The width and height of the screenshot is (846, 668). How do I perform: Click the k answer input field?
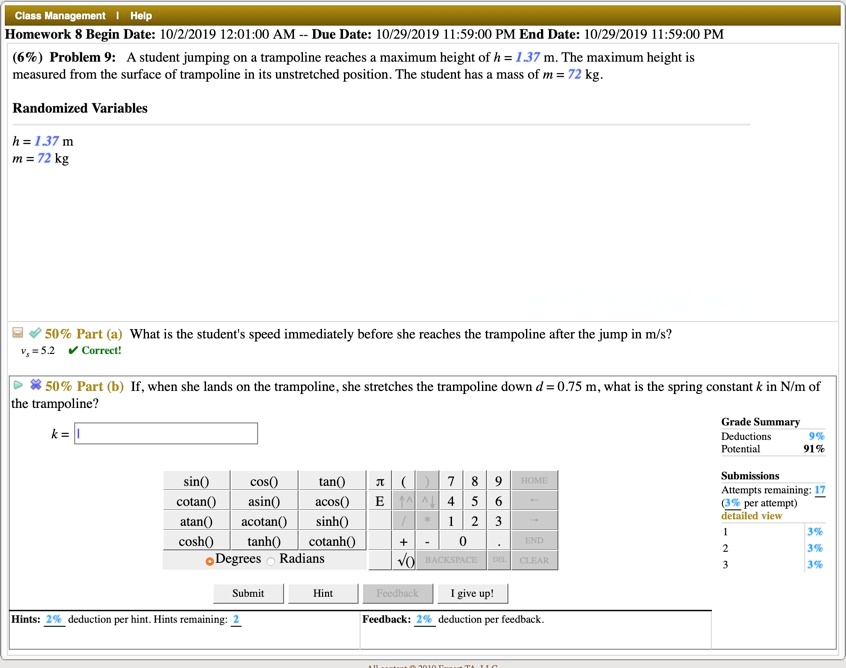(166, 433)
